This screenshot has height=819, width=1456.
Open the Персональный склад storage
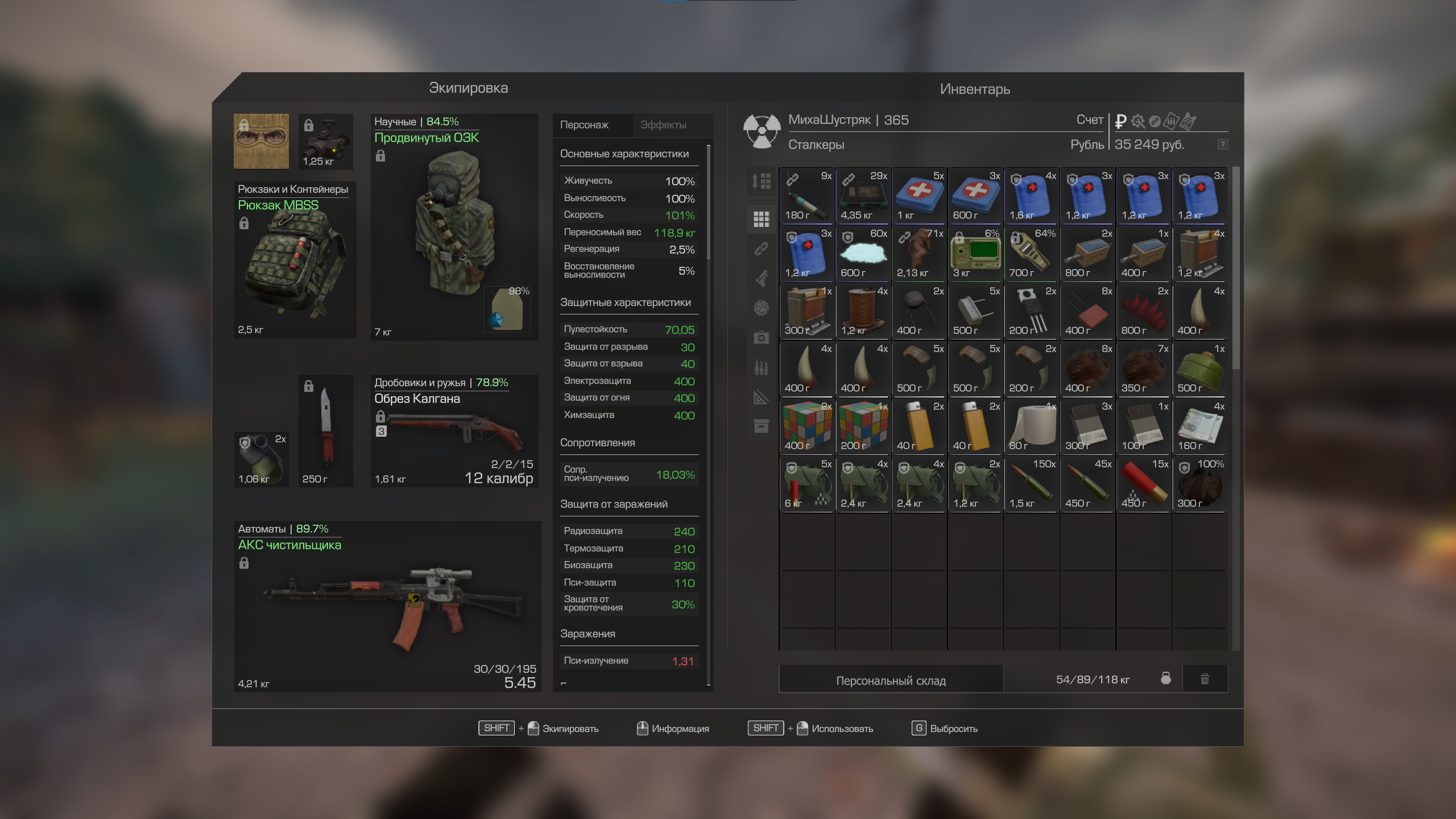pos(891,680)
